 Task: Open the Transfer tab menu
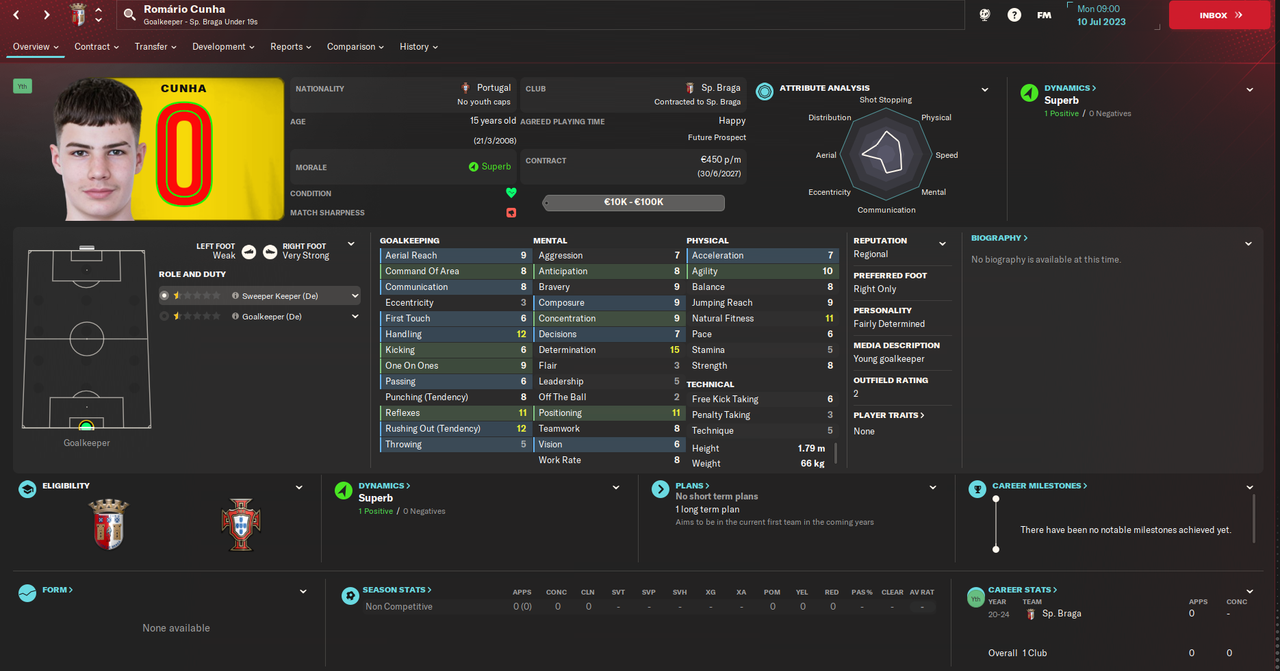pyautogui.click(x=156, y=47)
